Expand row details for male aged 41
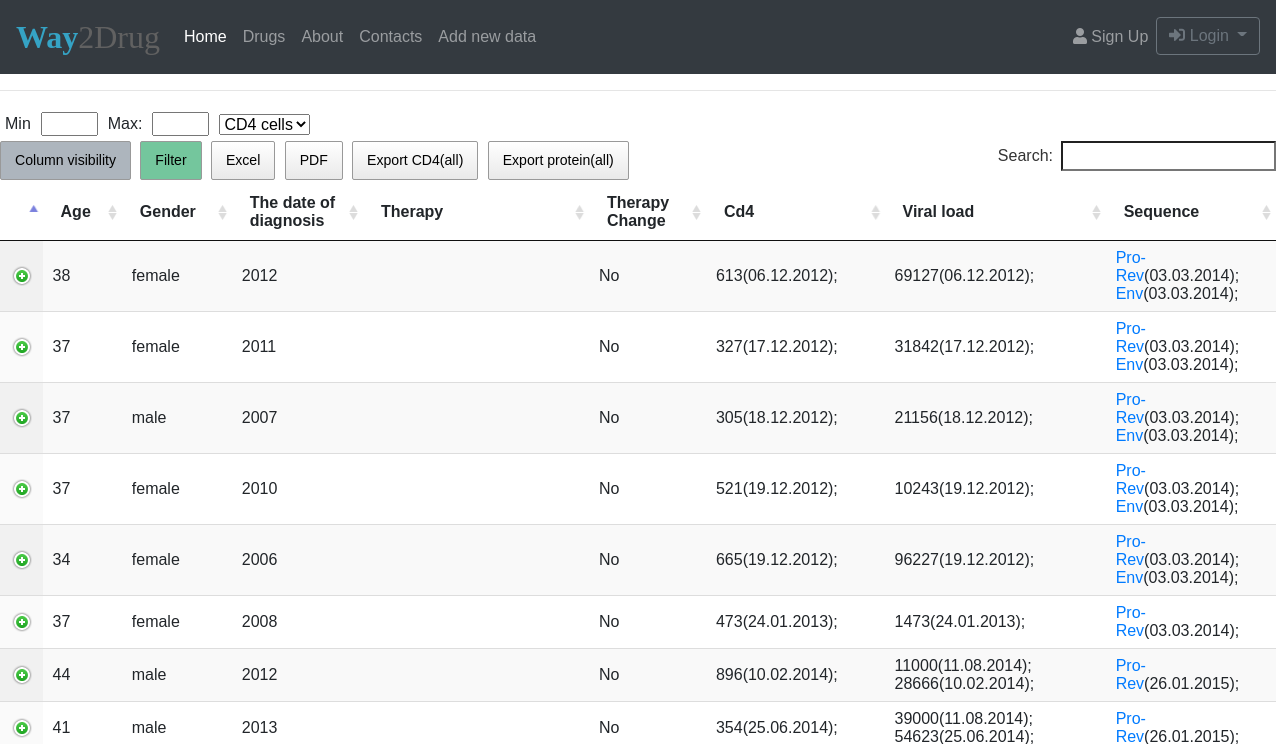 pyautogui.click(x=22, y=728)
